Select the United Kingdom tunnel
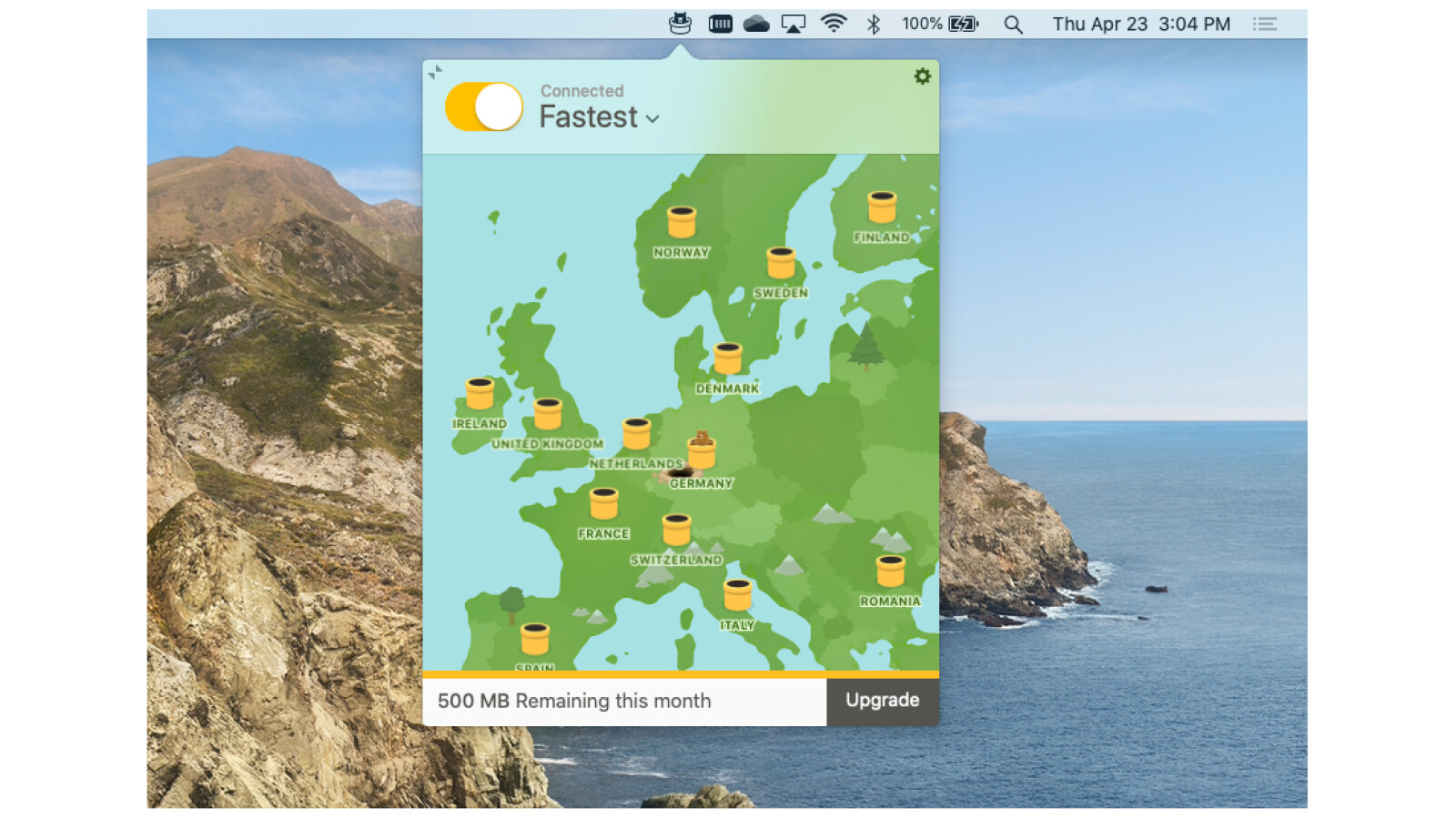 [548, 415]
